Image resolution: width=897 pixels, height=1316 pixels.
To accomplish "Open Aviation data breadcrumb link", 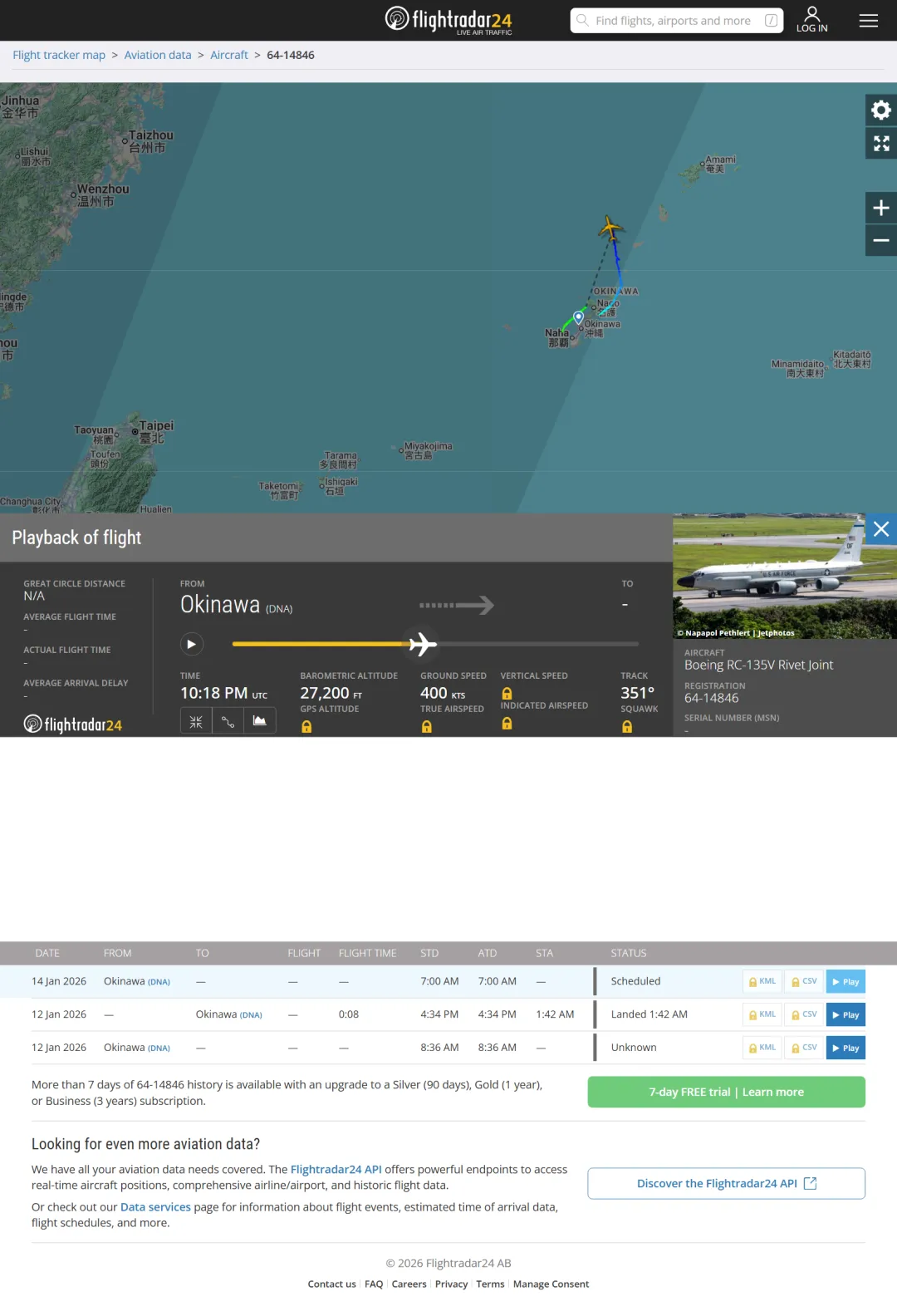I will 158,55.
